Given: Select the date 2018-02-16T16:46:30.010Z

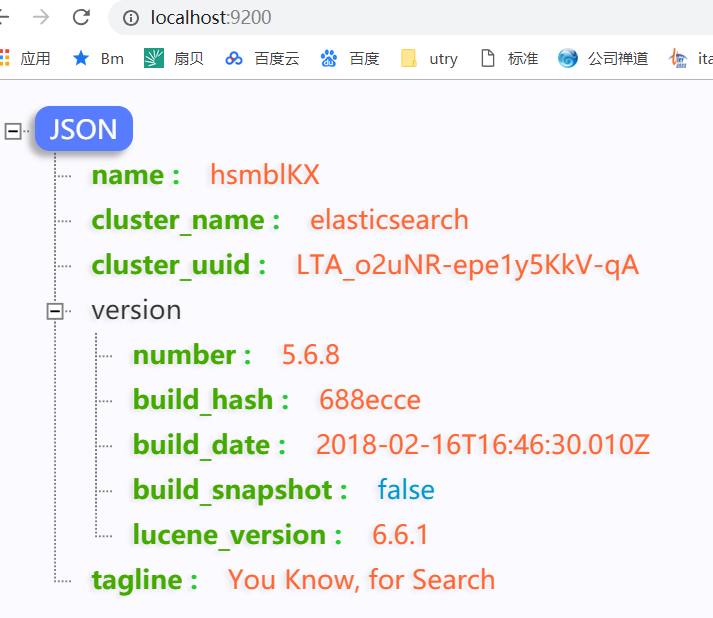Looking at the screenshot, I should [483, 445].
